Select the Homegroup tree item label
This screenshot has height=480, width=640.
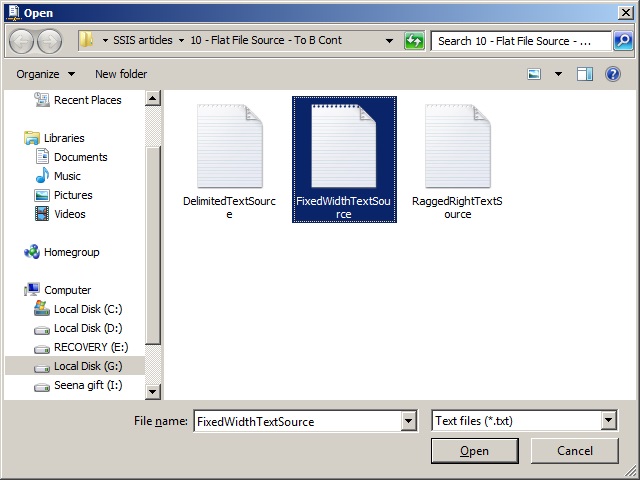pos(71,252)
